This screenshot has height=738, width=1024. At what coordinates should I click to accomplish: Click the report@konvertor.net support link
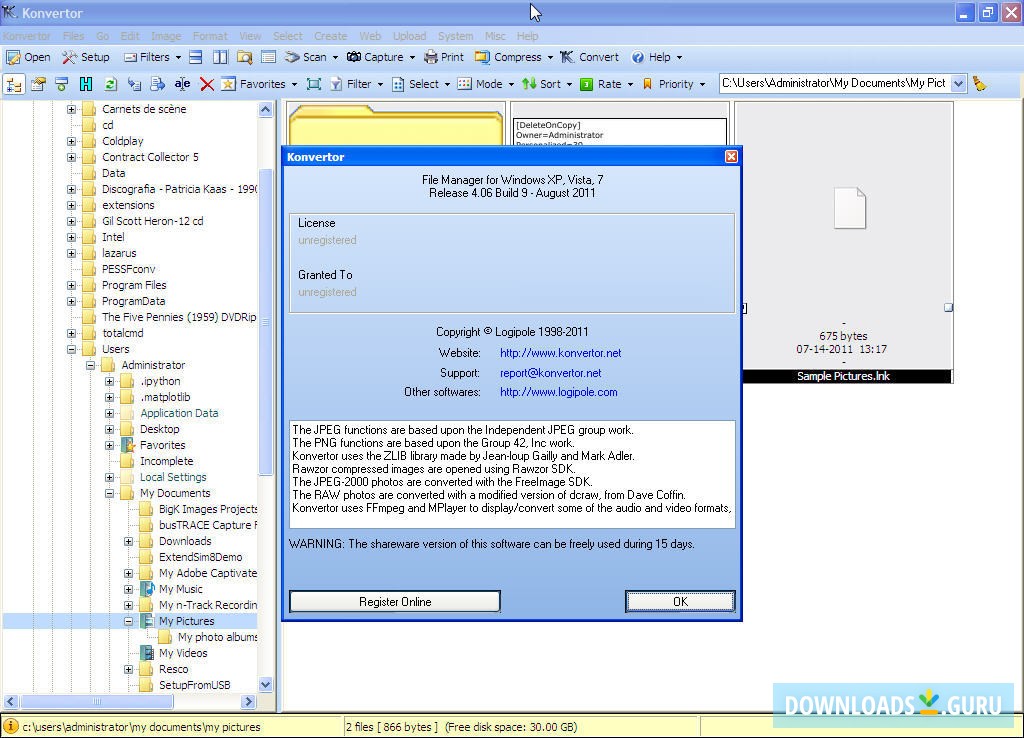pyautogui.click(x=551, y=373)
